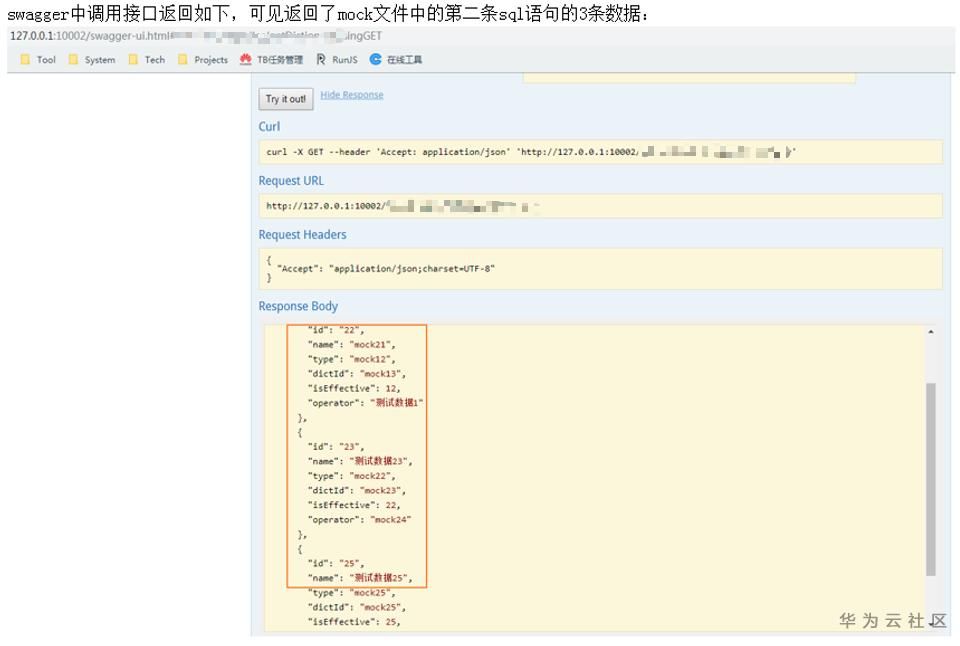Select the curl command text box
Viewport: 960px width, 646px height.
click(601, 152)
